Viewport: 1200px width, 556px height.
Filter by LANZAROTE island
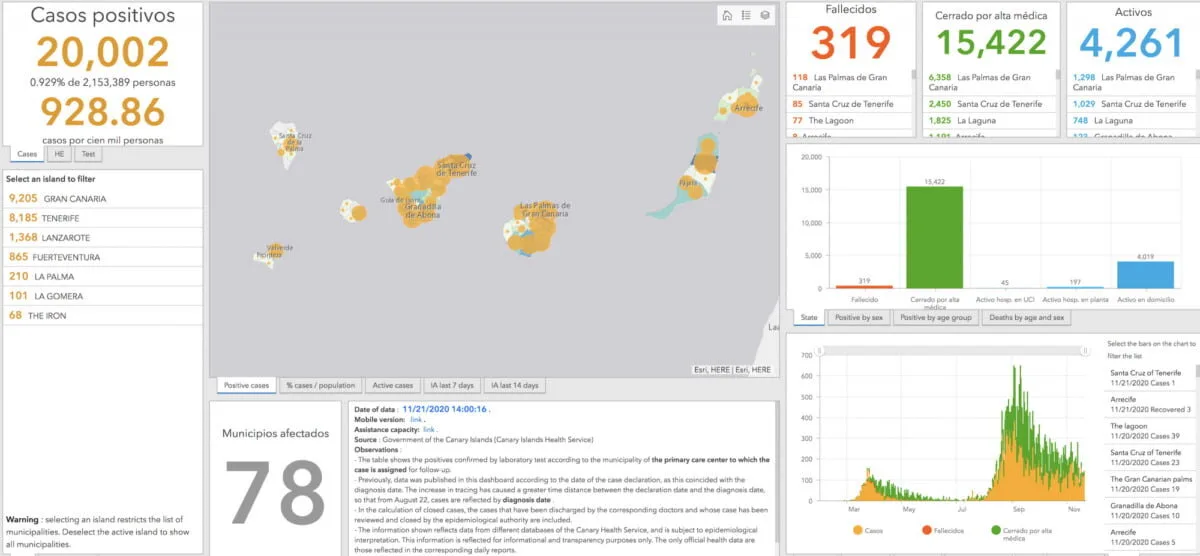pyautogui.click(x=104, y=237)
